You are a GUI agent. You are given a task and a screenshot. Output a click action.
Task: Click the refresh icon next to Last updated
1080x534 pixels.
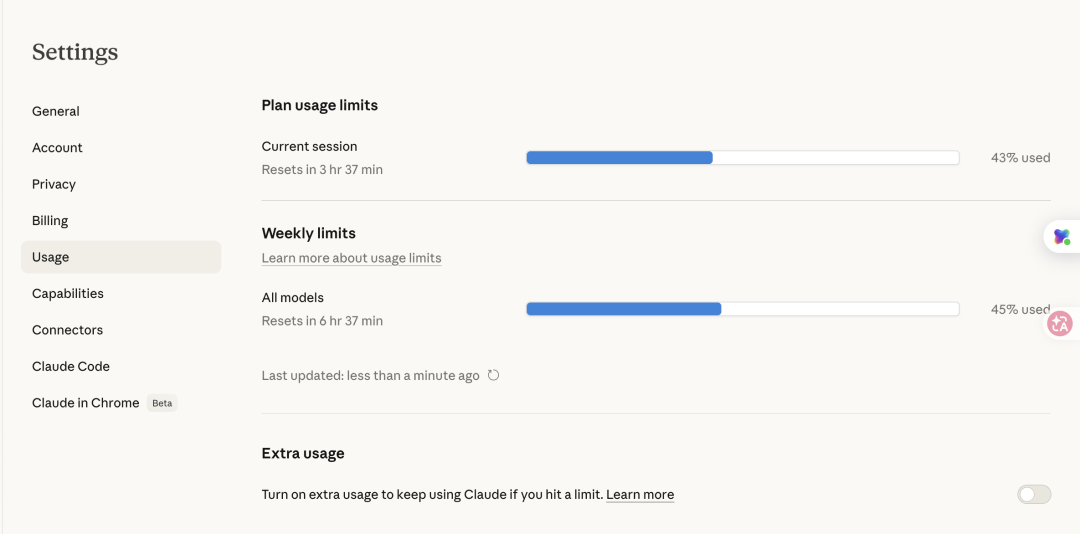[x=493, y=376]
